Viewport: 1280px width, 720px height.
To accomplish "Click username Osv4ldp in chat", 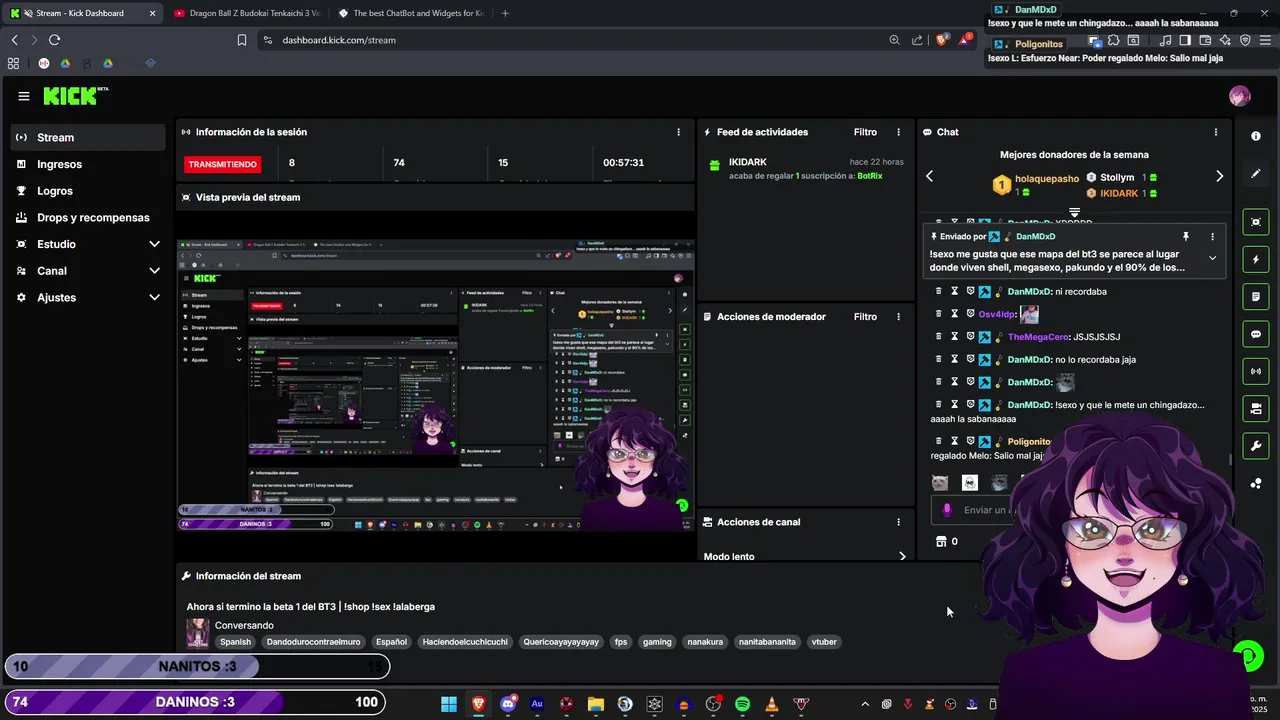I will click(997, 314).
